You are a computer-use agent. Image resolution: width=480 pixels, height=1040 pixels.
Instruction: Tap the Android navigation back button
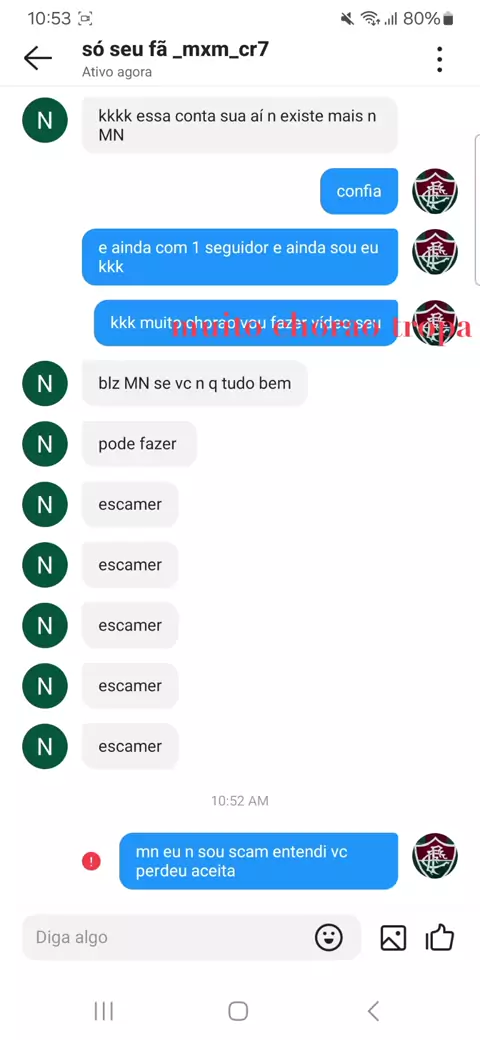click(373, 1011)
